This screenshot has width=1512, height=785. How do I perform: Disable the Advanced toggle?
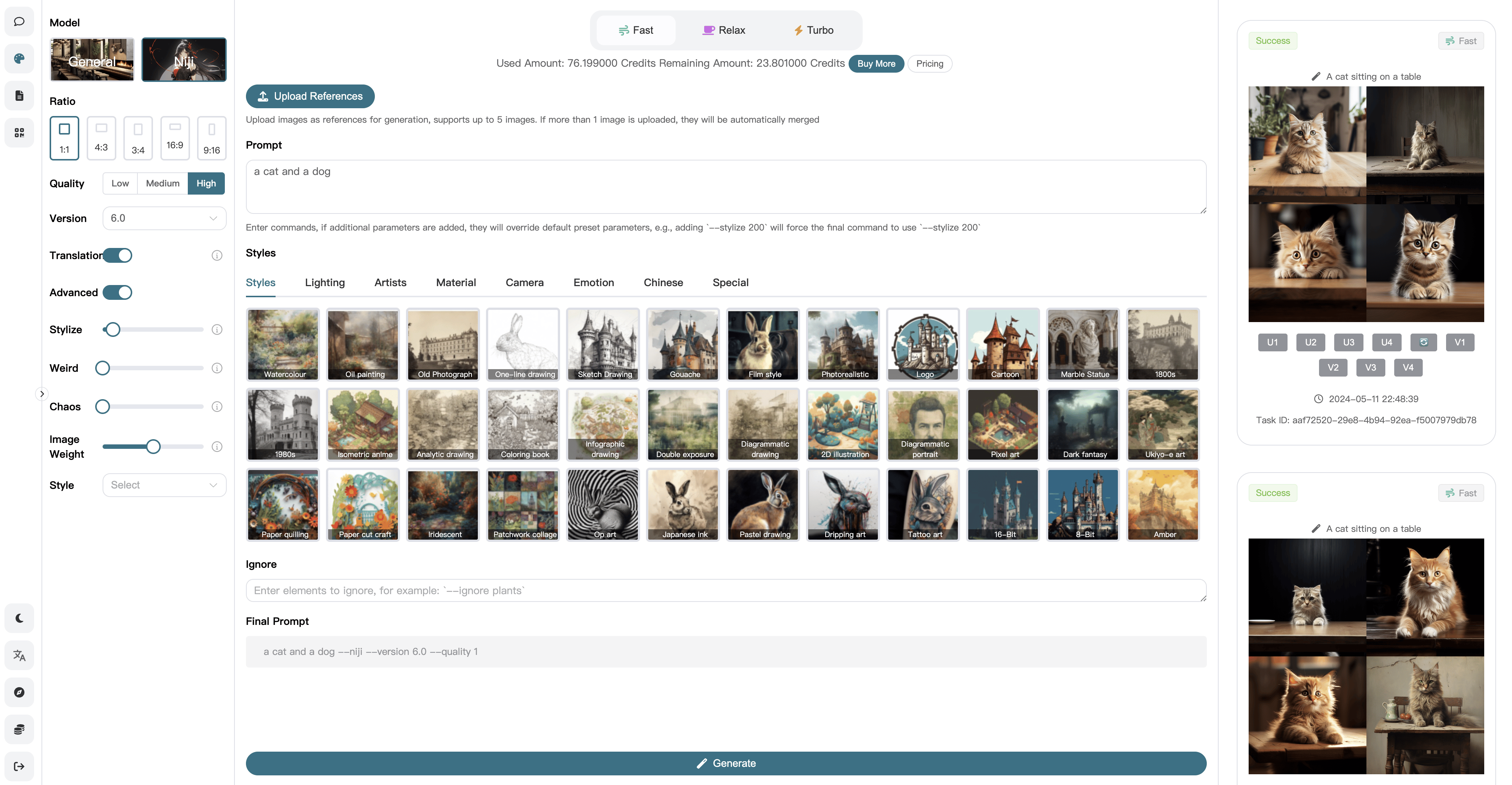click(x=118, y=292)
